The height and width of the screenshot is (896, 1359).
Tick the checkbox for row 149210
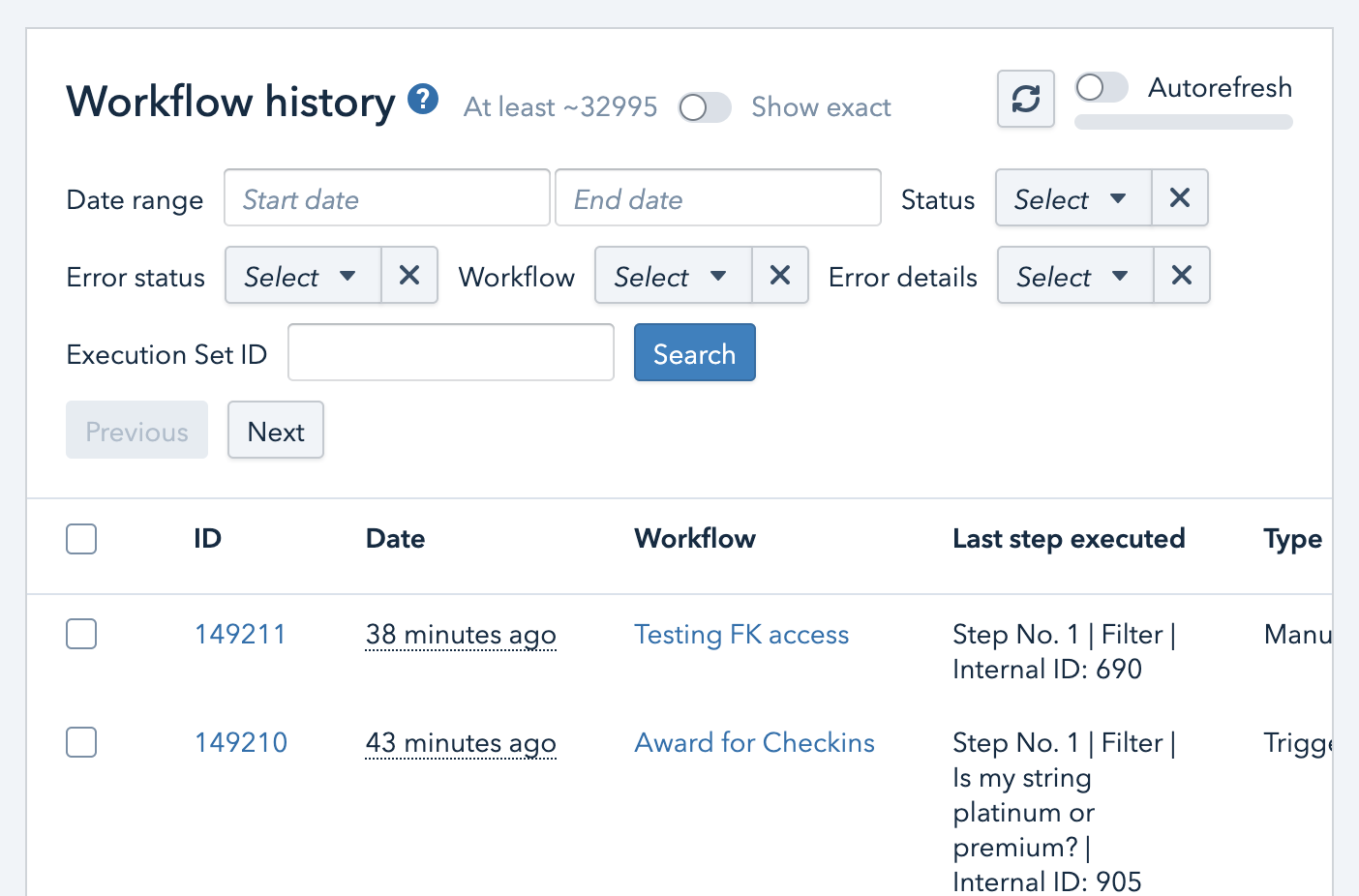(x=81, y=743)
